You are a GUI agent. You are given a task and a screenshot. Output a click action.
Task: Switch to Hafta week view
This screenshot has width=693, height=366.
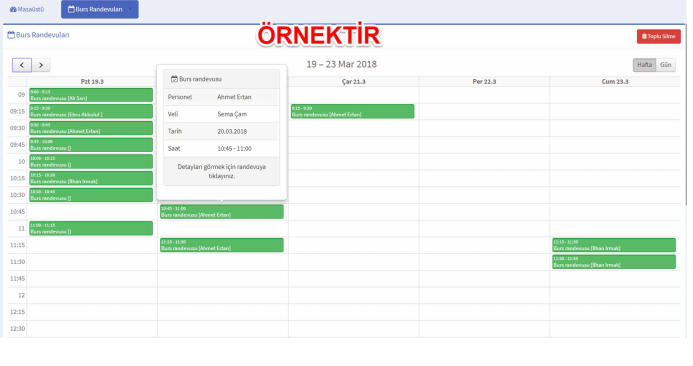tap(644, 65)
